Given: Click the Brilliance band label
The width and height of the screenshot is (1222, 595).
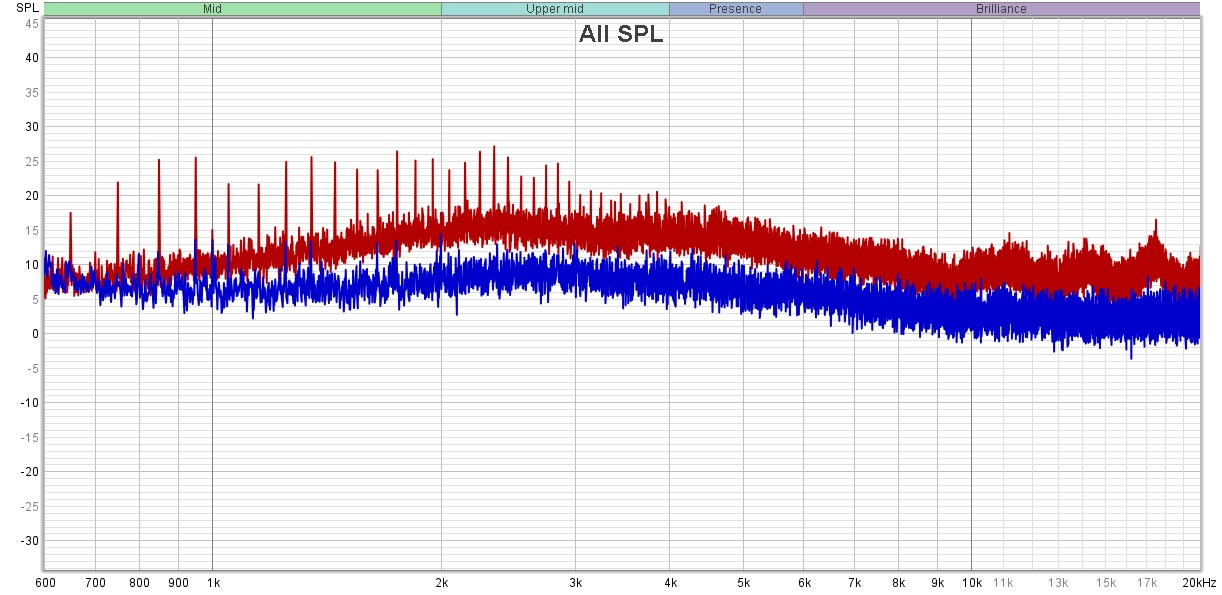Looking at the screenshot, I should 1001,9.
